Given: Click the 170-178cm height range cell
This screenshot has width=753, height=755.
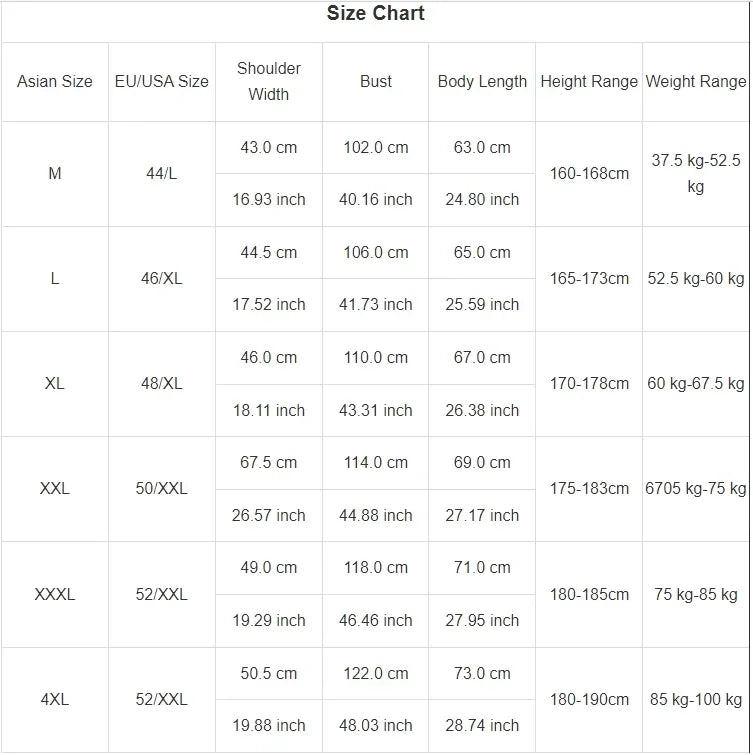Looking at the screenshot, I should tap(589, 384).
